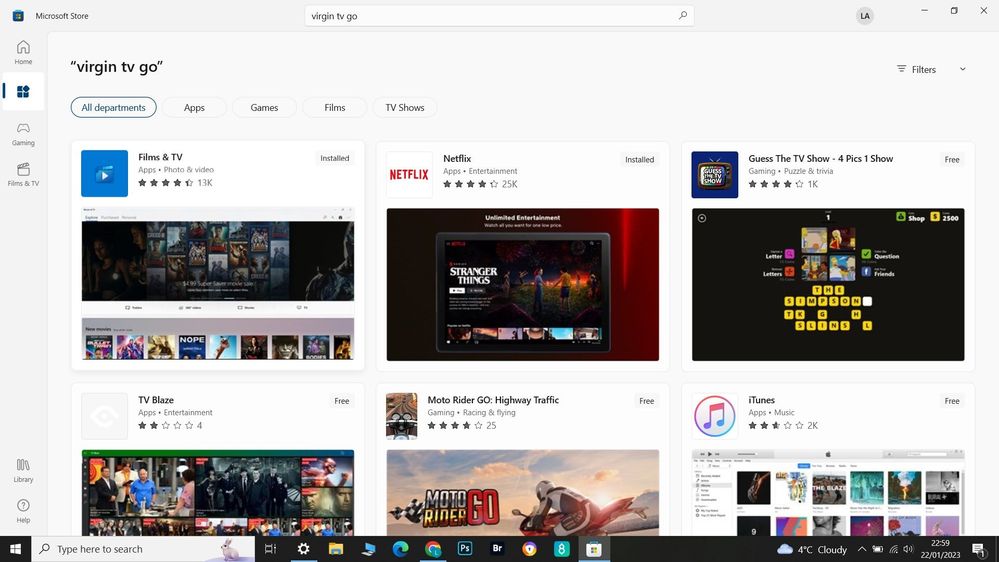
Task: Open Settings from the taskbar
Action: (303, 549)
